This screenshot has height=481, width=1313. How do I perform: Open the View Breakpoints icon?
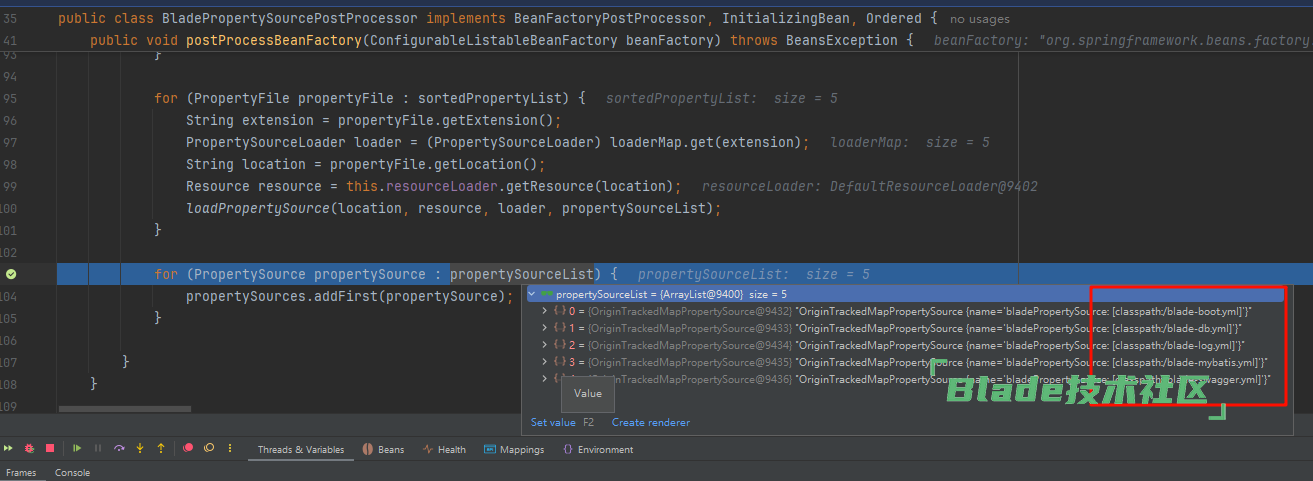coord(188,449)
